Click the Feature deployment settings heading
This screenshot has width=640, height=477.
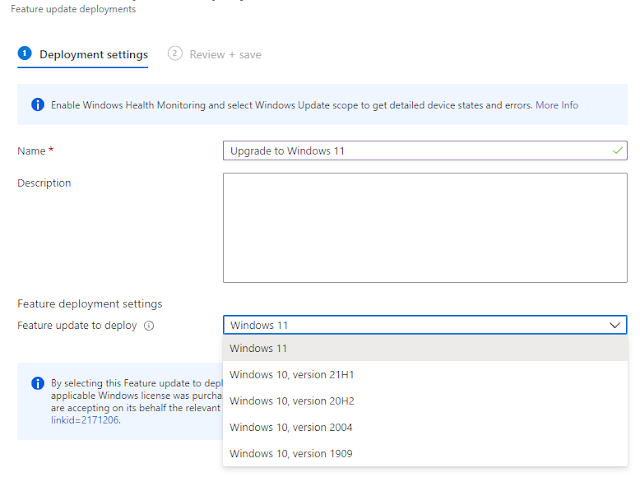(x=89, y=304)
